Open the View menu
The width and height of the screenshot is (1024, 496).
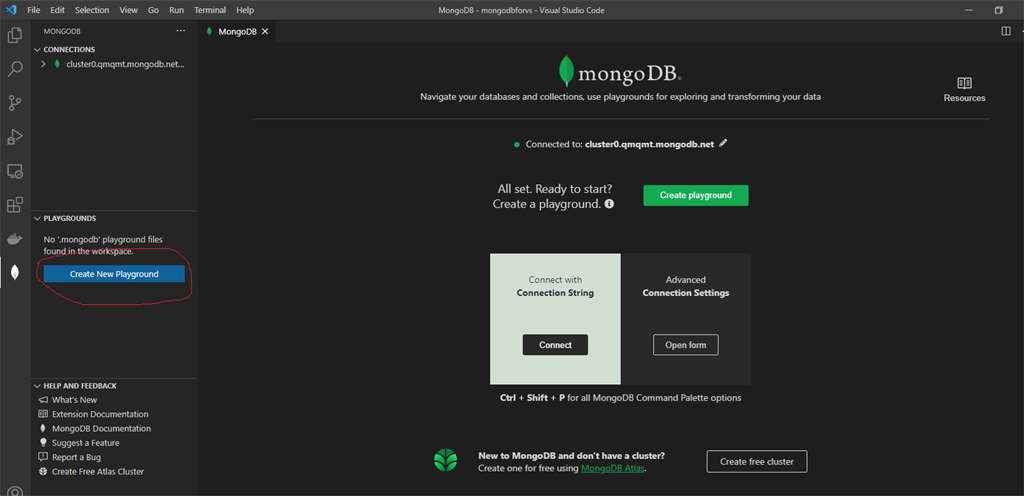coord(129,10)
